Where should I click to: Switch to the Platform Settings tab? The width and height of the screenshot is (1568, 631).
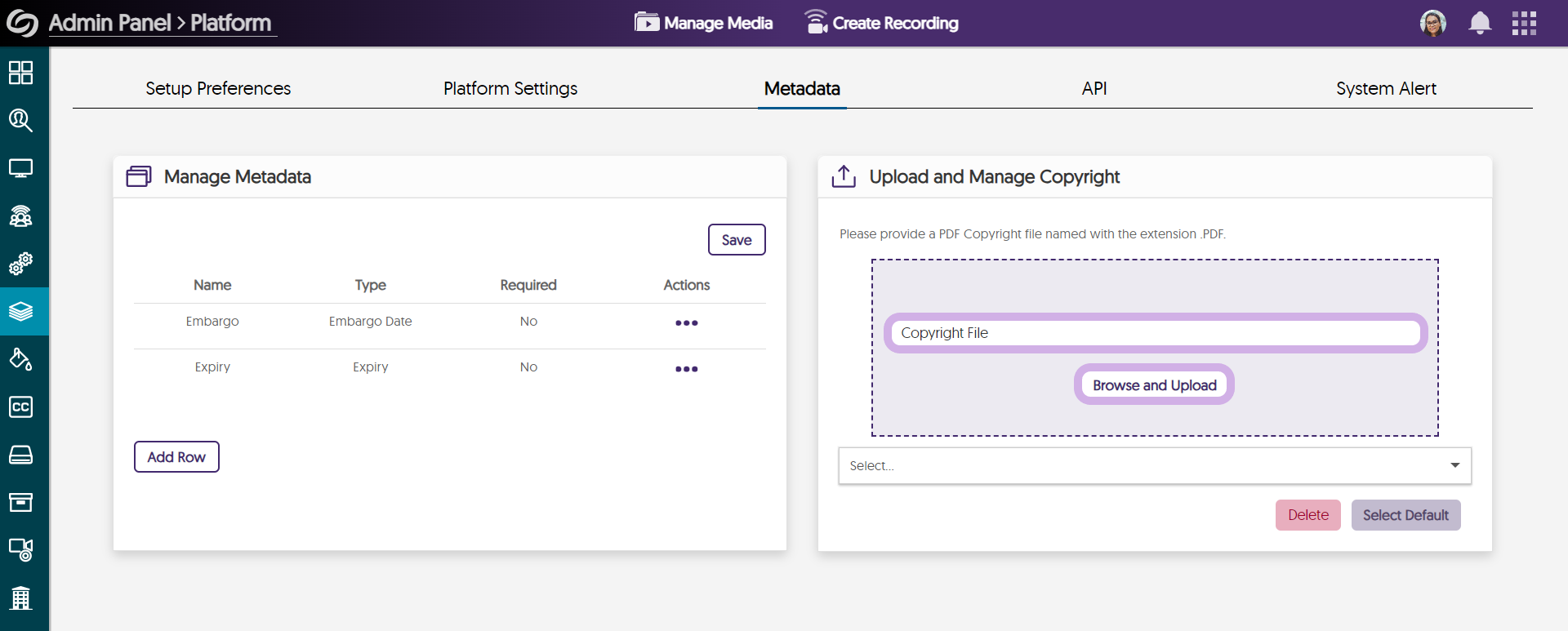510,88
